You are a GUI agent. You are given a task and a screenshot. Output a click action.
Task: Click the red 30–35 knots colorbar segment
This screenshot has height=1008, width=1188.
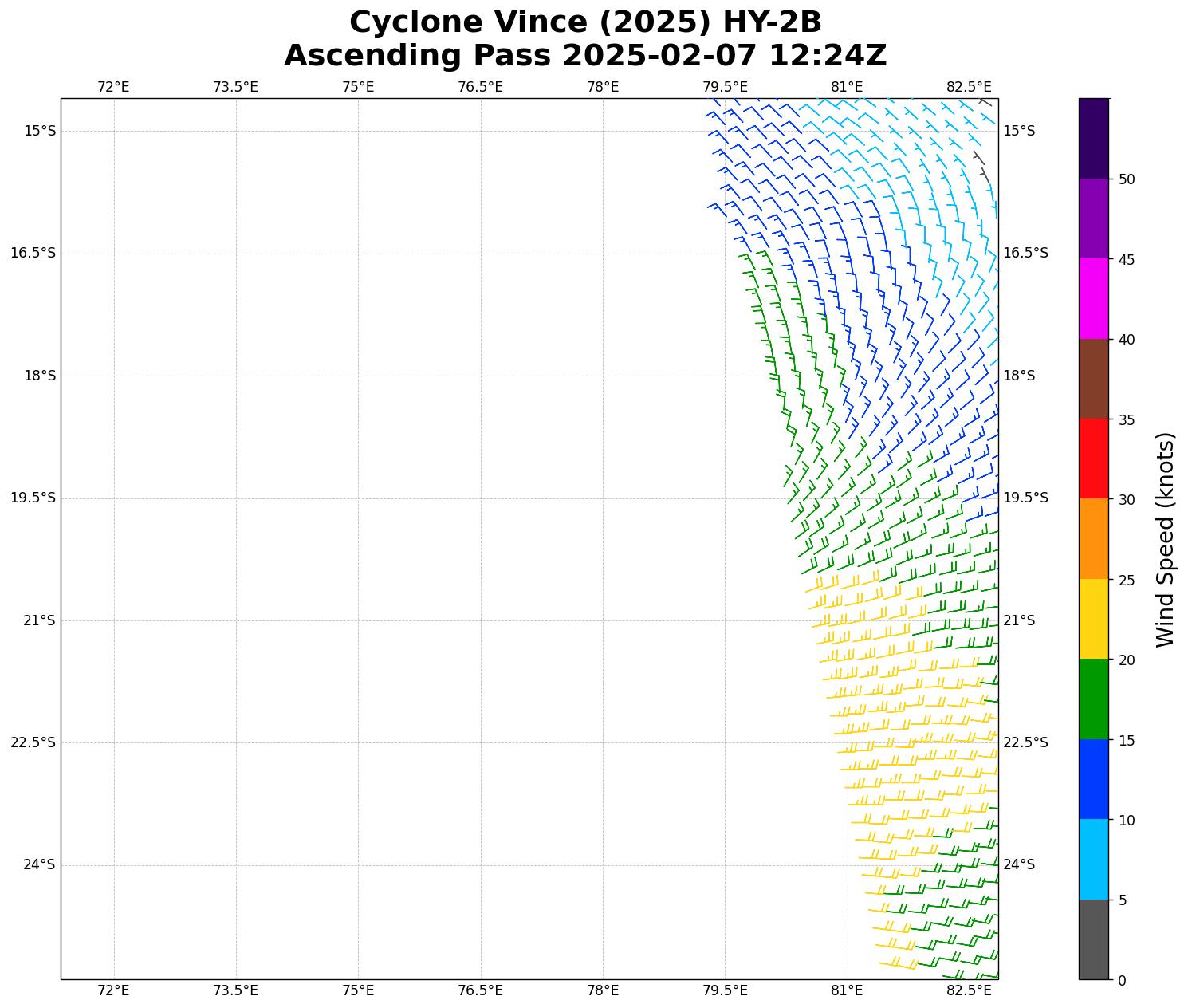pos(1093,459)
